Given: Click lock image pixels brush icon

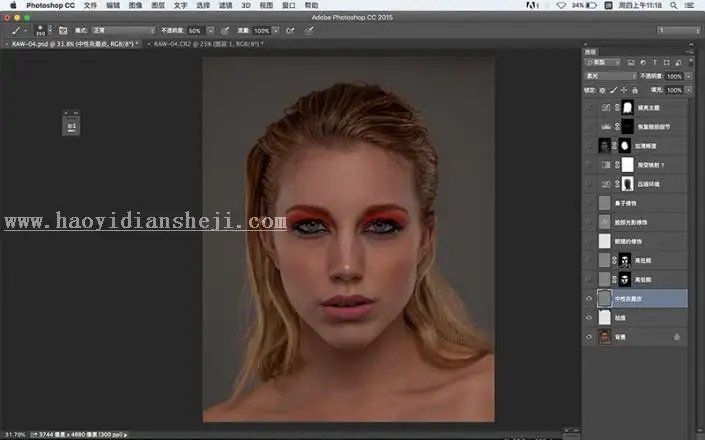Looking at the screenshot, I should [613, 90].
